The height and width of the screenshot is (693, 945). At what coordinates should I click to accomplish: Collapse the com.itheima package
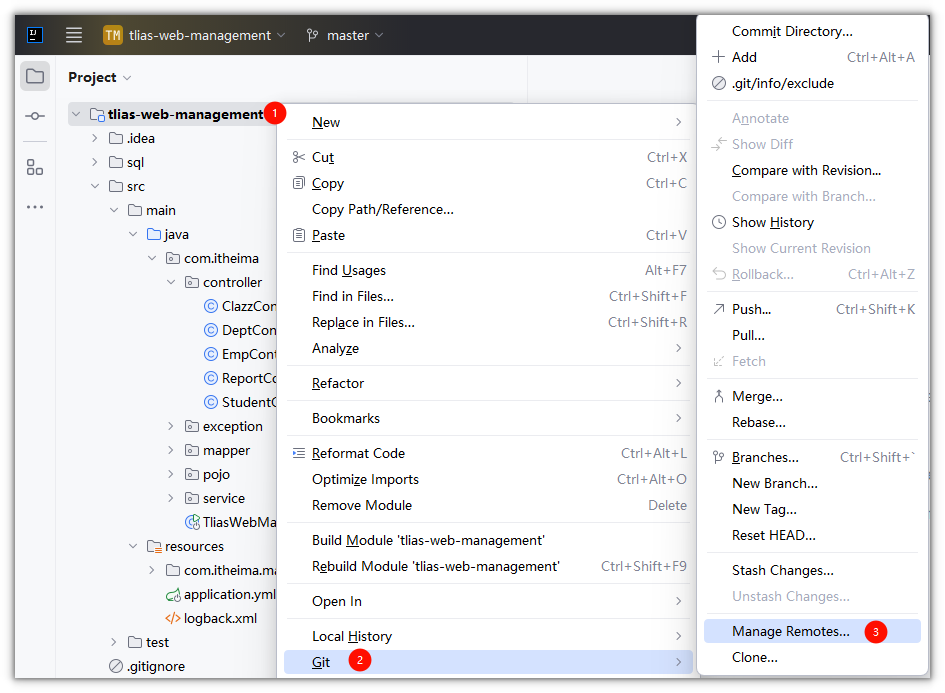tap(152, 258)
